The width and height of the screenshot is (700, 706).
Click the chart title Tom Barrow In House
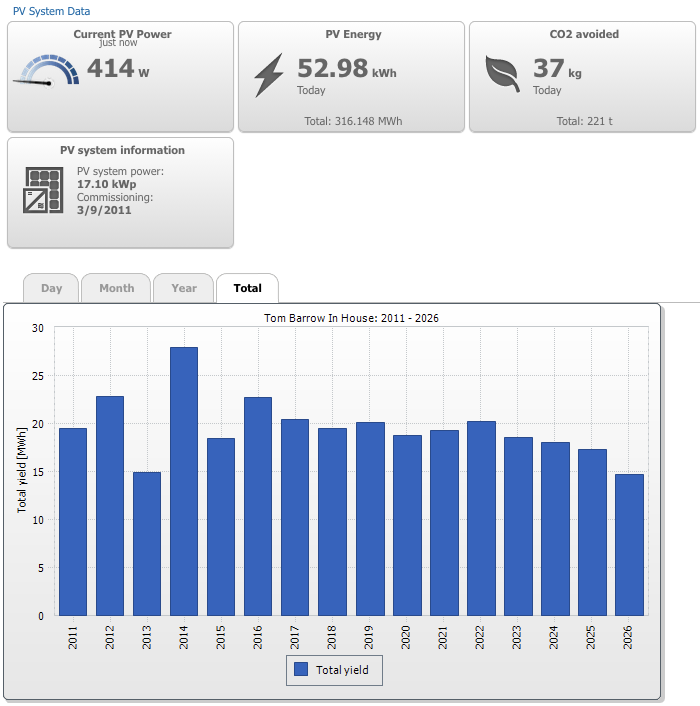pos(351,318)
